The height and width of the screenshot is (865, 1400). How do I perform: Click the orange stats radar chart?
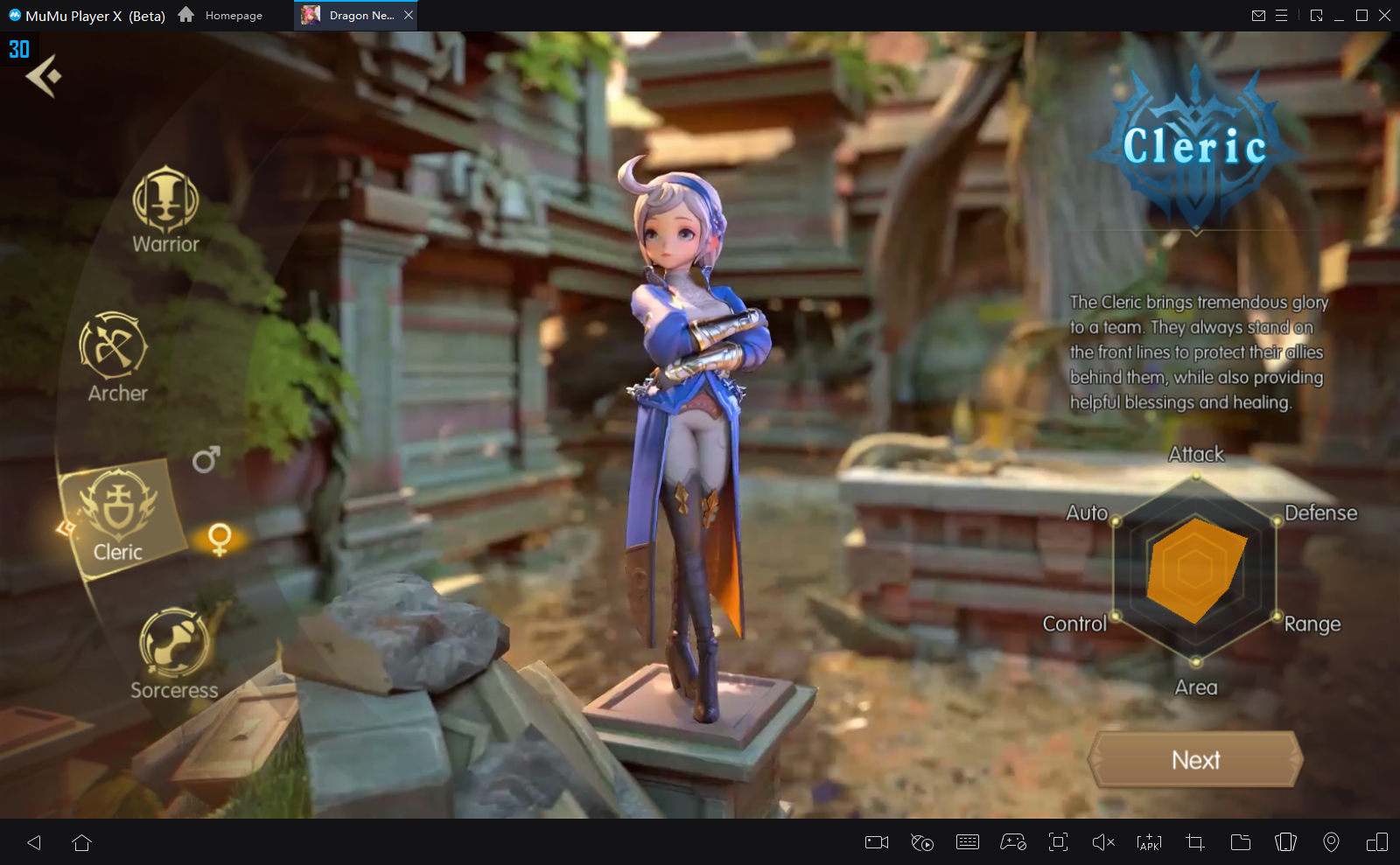(x=1195, y=569)
